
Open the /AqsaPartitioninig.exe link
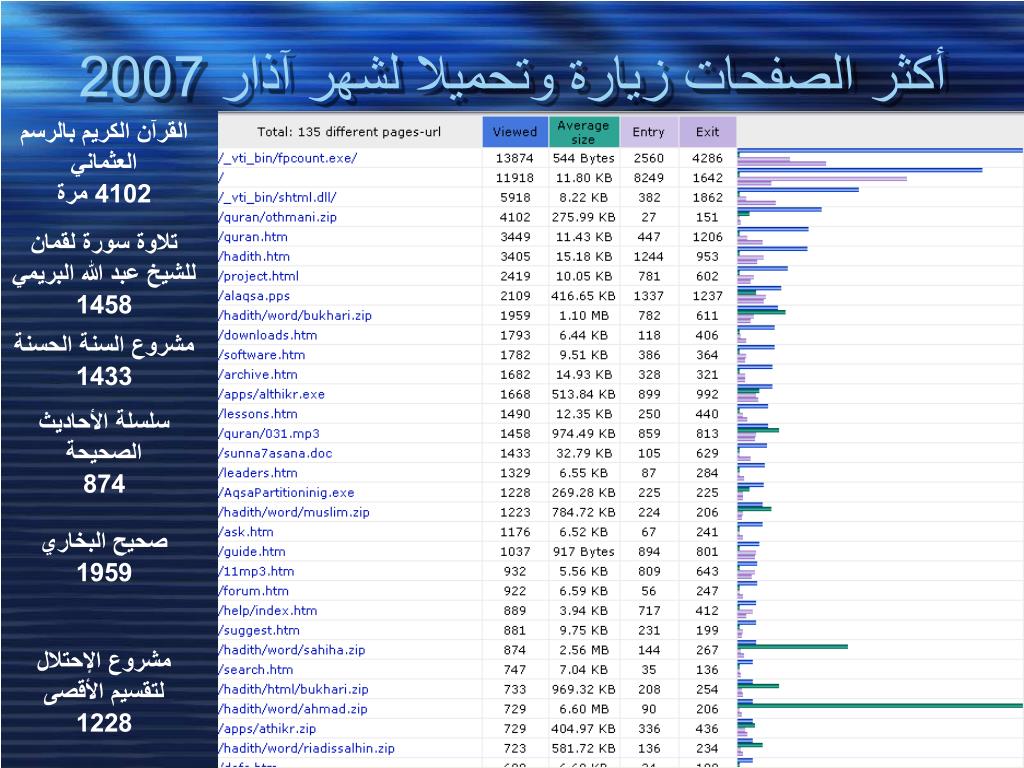(287, 492)
